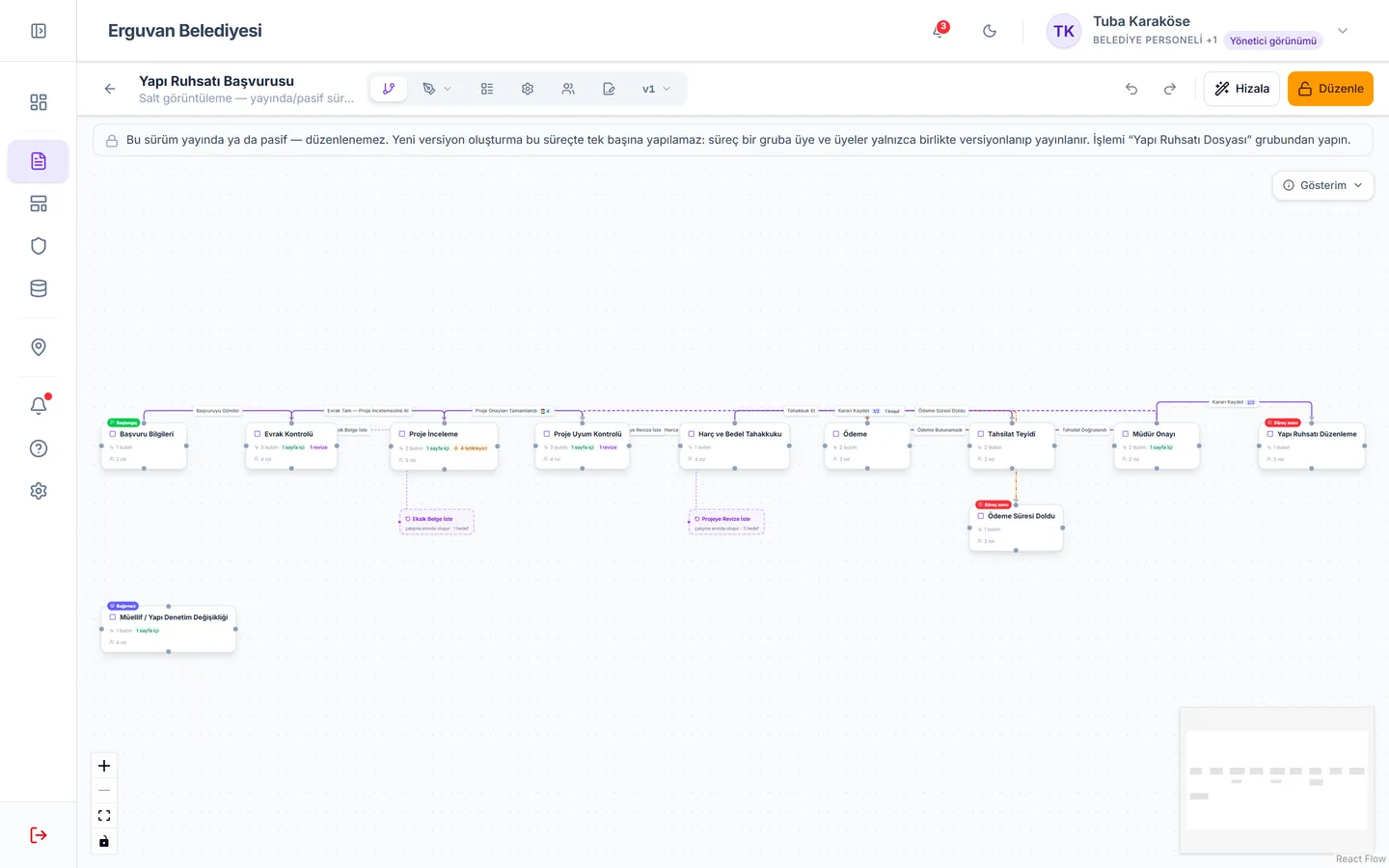This screenshot has height=868, width=1389.
Task: Toggle canvas interactivity lock icon
Action: click(x=104, y=841)
